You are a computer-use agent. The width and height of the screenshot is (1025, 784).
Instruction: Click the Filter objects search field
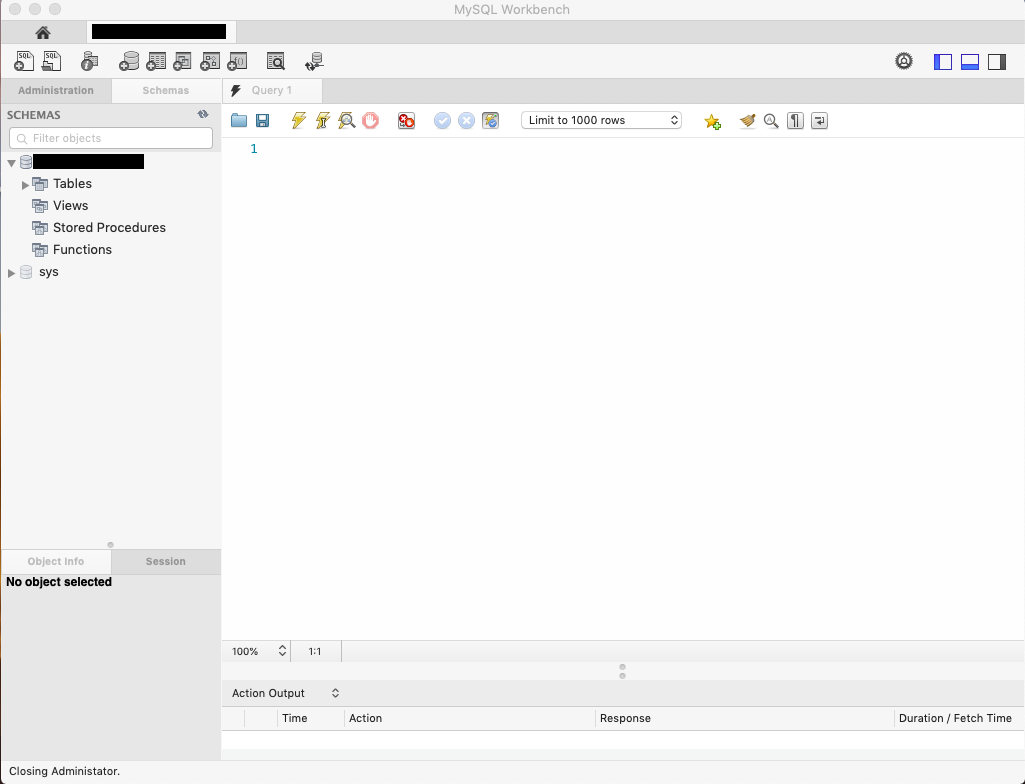[111, 138]
